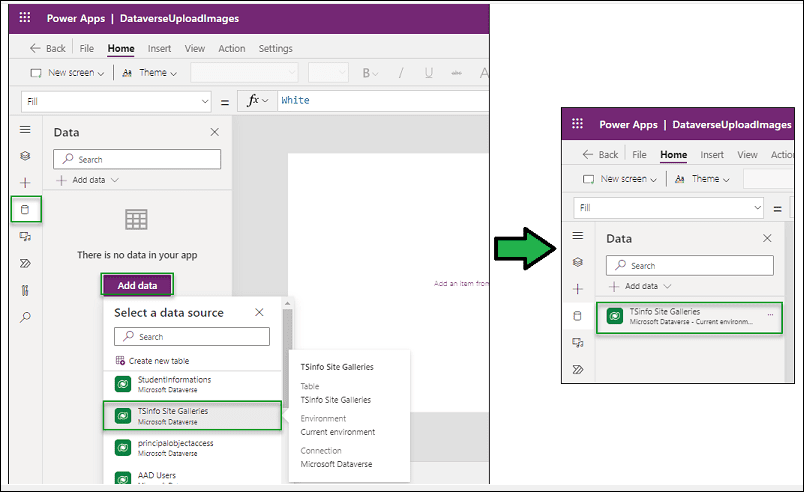The image size is (804, 492).
Task: Close the Data panel in right window
Action: pyautogui.click(x=767, y=238)
